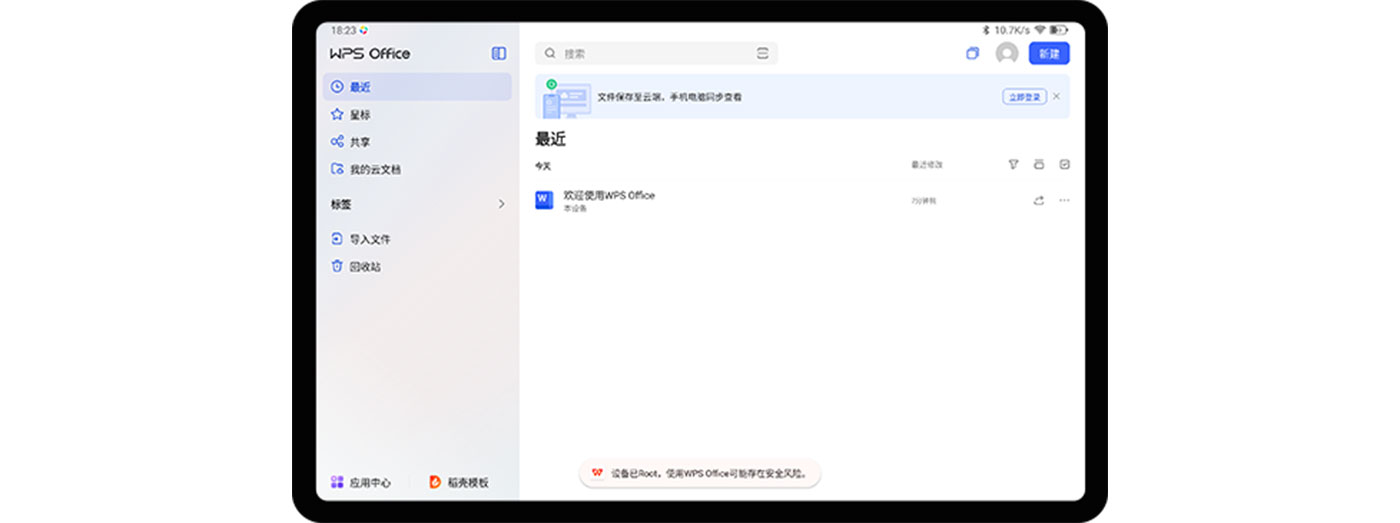
Task: Expand the 标签 tags section chevron
Action: tap(502, 205)
